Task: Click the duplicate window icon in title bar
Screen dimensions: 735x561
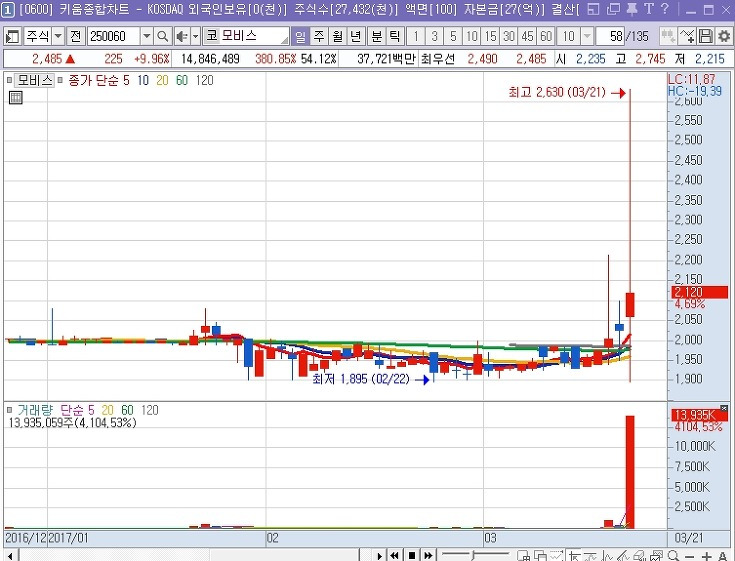Action: pyautogui.click(x=613, y=9)
